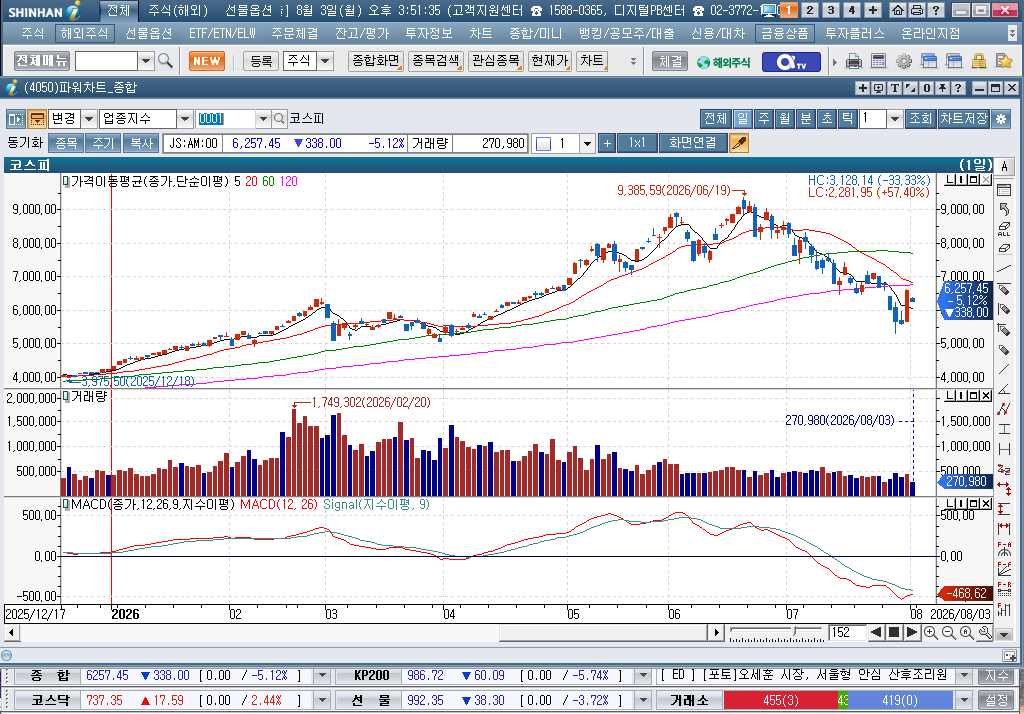
Task: Select the trend line tool in the sidebar
Action: coord(1004,268)
